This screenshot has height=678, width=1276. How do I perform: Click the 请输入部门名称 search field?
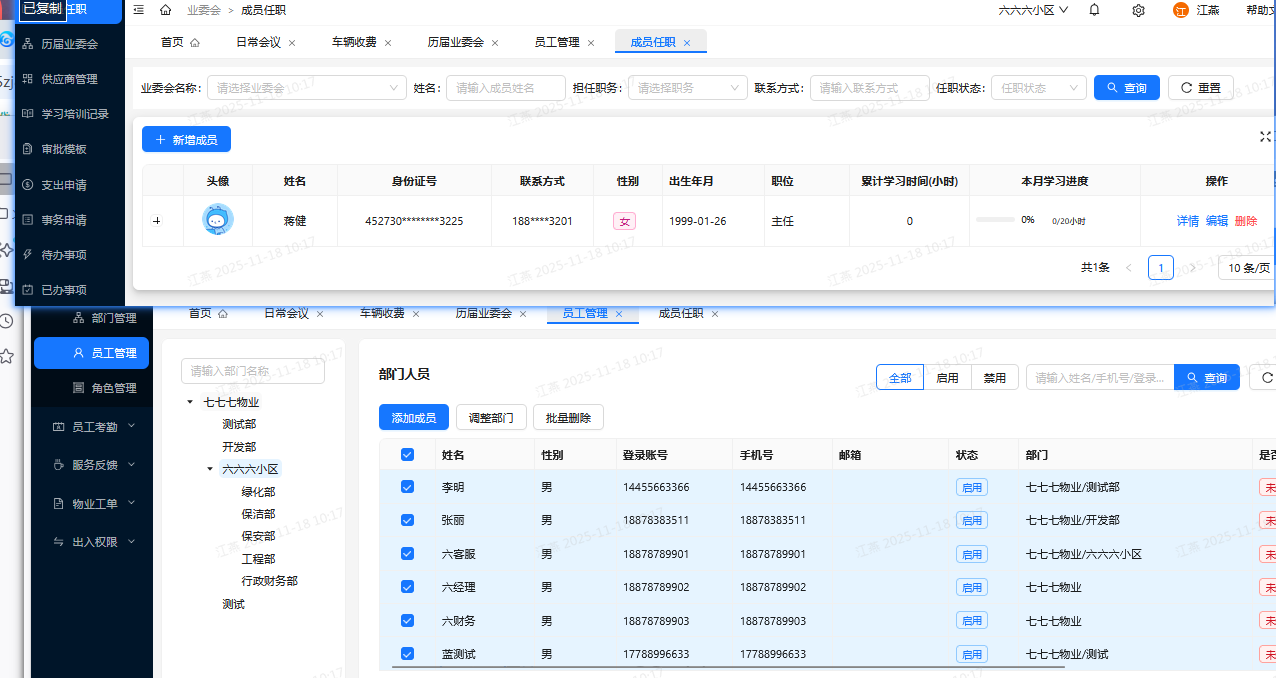252,371
